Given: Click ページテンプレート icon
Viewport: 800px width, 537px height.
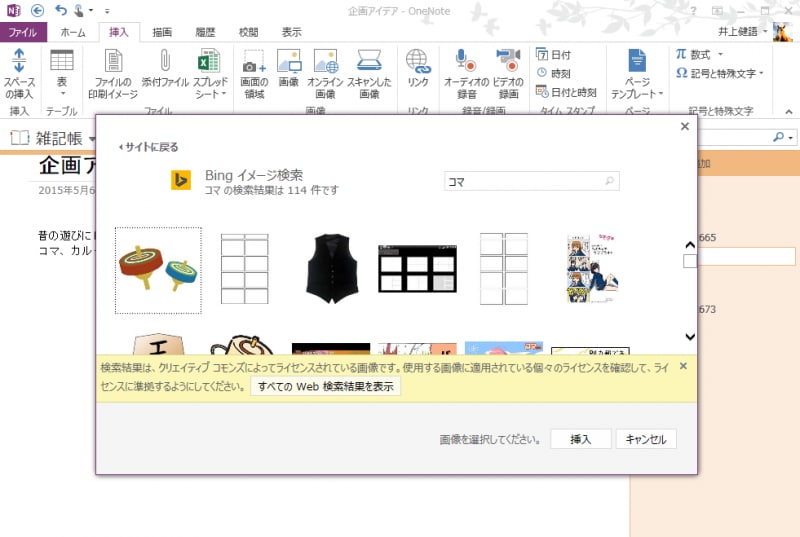Looking at the screenshot, I should point(637,60).
